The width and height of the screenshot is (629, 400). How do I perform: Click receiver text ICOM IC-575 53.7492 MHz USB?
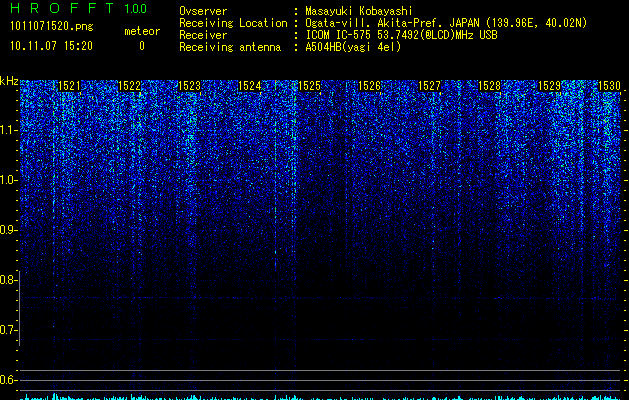(x=401, y=35)
